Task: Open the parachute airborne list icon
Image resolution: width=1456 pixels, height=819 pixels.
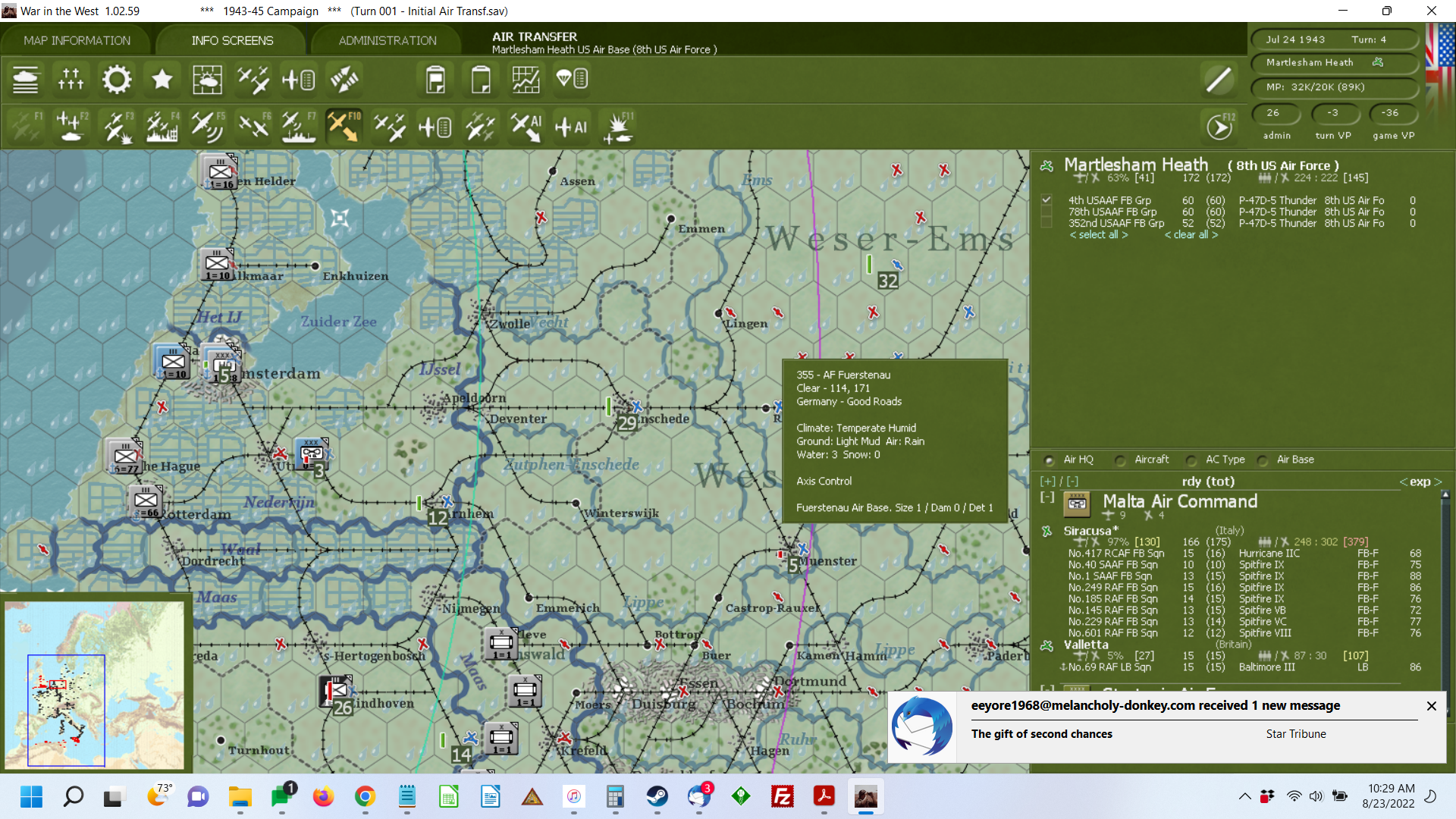Action: click(572, 79)
